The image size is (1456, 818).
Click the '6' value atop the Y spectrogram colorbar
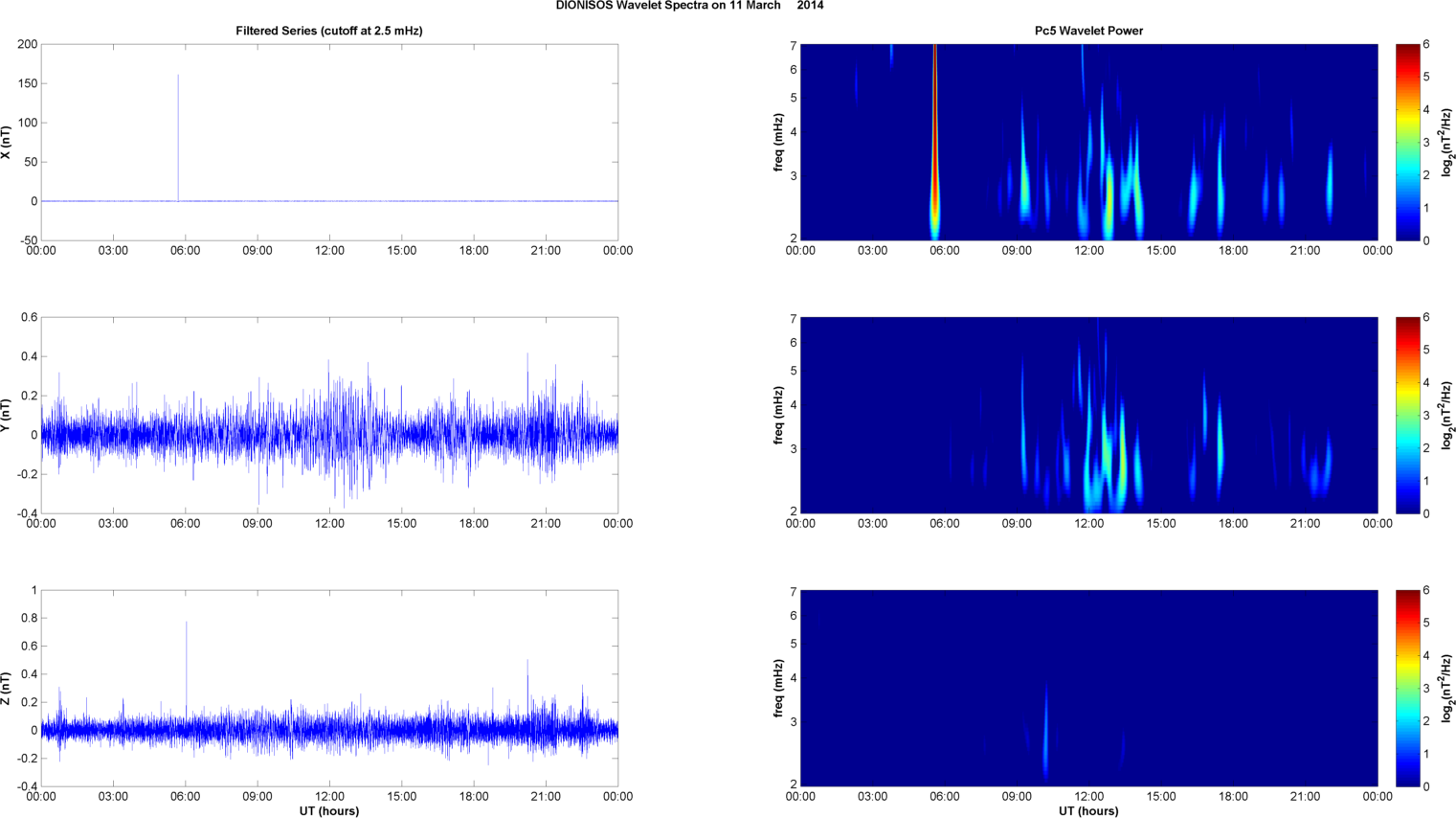pyautogui.click(x=1426, y=317)
